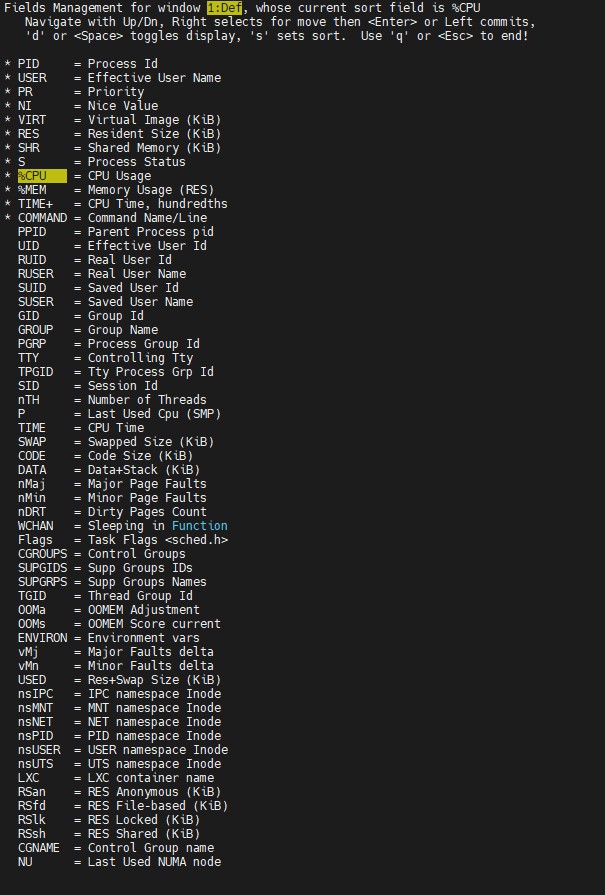Choose the NU Last Used NUMA node field
This screenshot has width=605, height=895.
[x=25, y=862]
